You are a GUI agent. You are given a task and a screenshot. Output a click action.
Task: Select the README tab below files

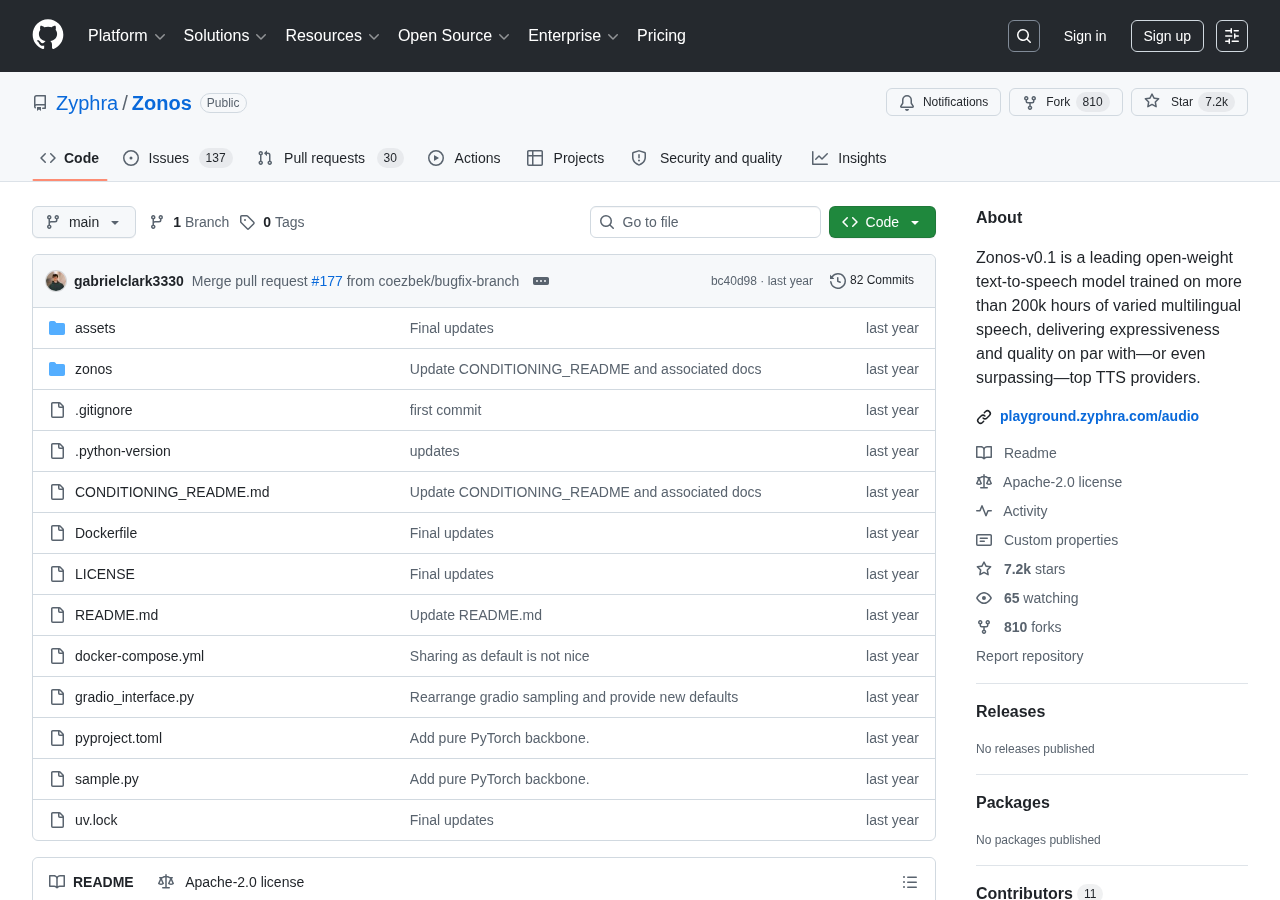(x=91, y=882)
